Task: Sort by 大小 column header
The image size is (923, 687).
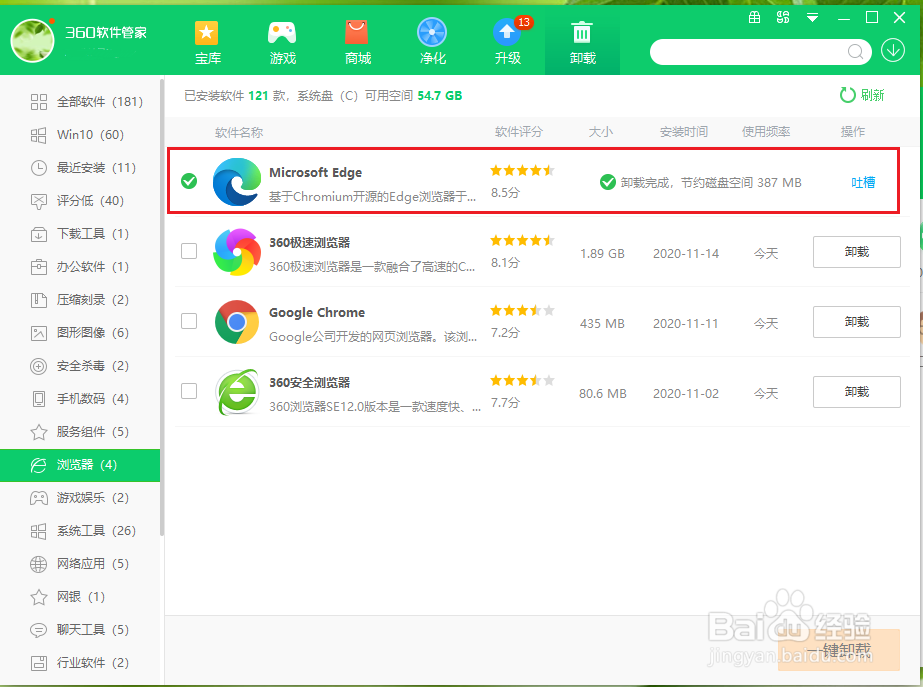Action: [601, 132]
